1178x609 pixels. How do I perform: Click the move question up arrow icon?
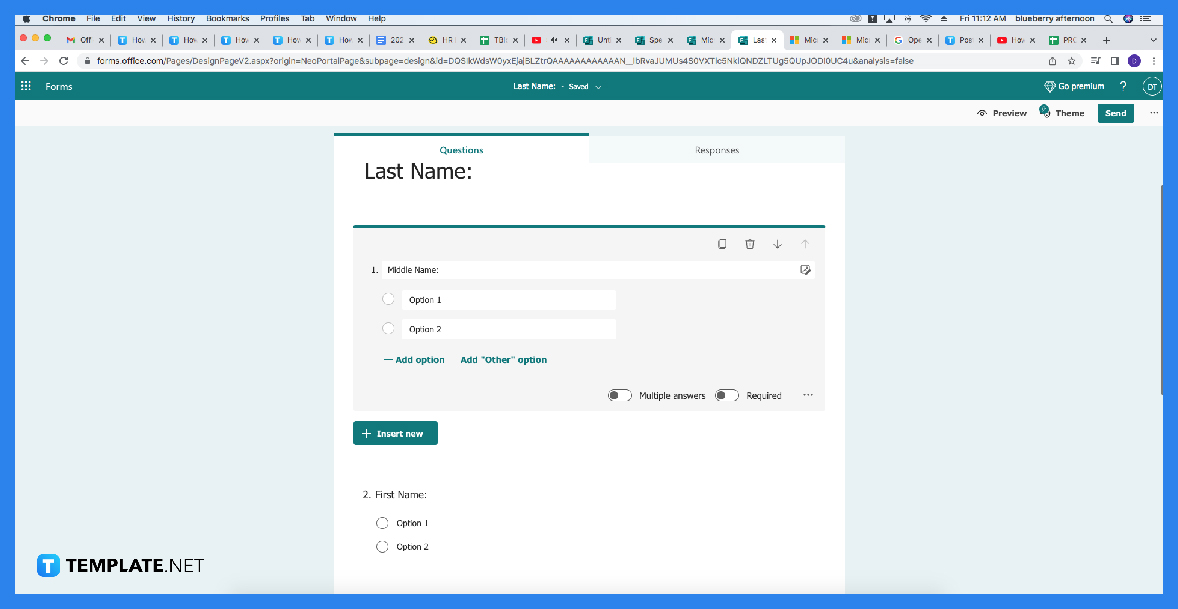click(x=804, y=243)
